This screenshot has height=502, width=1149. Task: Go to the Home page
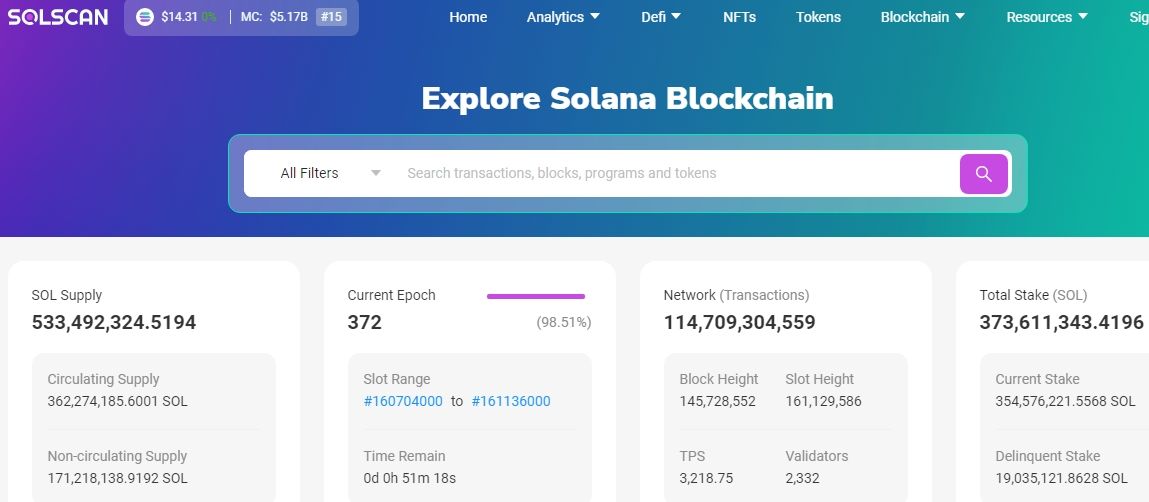468,17
